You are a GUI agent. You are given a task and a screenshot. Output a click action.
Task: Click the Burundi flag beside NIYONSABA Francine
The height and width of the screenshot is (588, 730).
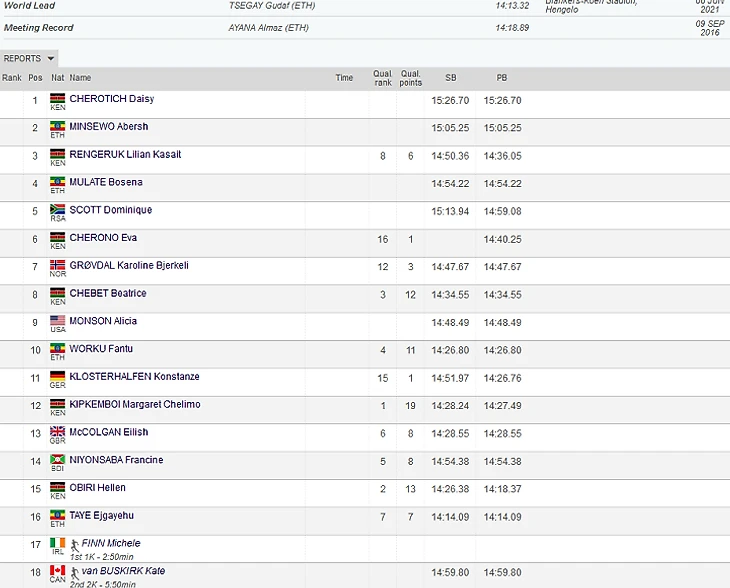(x=57, y=459)
